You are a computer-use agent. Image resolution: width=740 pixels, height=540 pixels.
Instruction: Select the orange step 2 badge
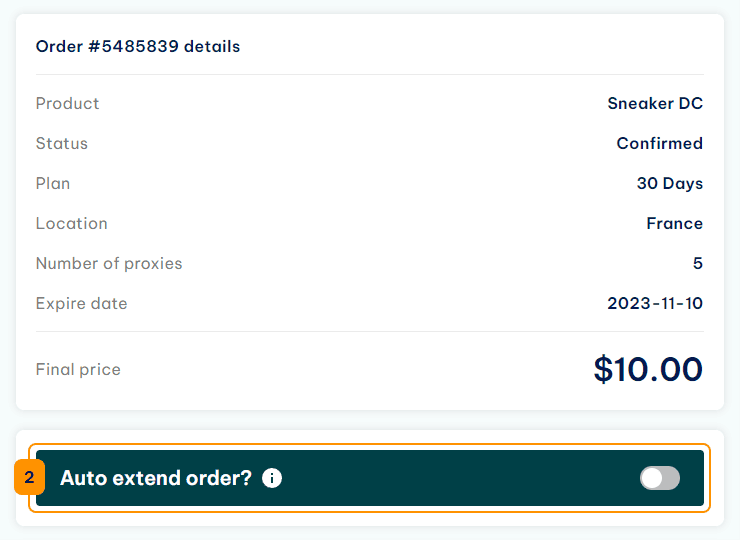[29, 477]
